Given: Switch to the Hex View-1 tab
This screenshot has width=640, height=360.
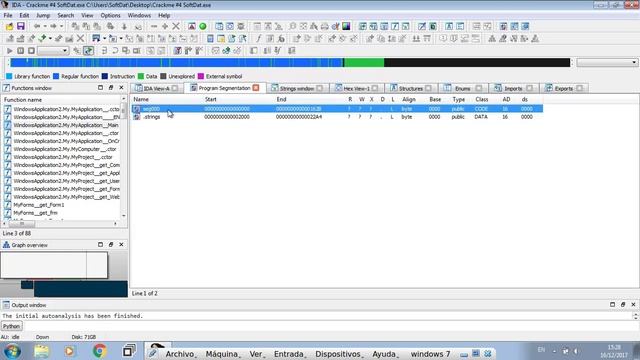Looking at the screenshot, I should (x=356, y=88).
